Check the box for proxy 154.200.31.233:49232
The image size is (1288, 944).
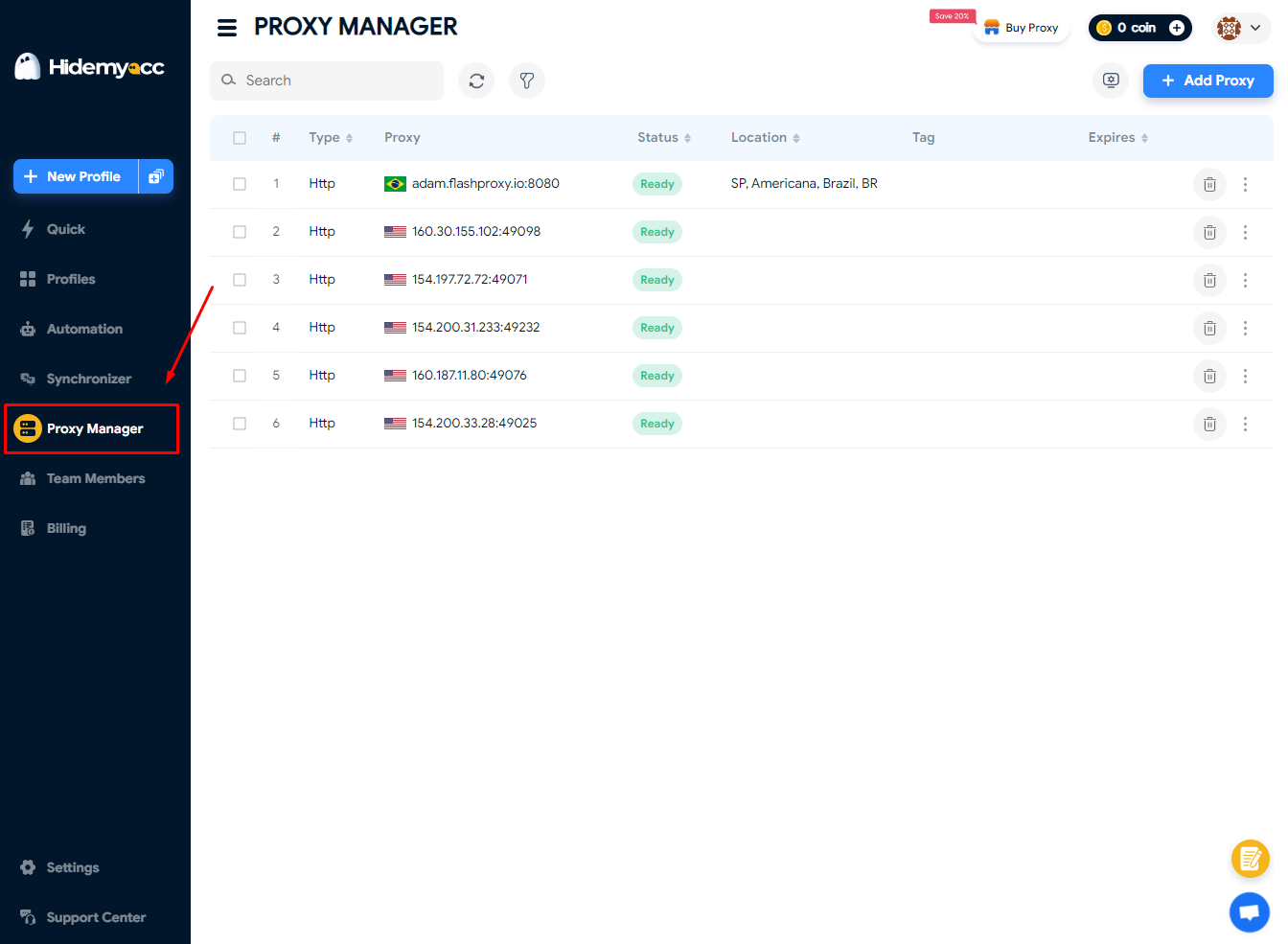(x=240, y=328)
